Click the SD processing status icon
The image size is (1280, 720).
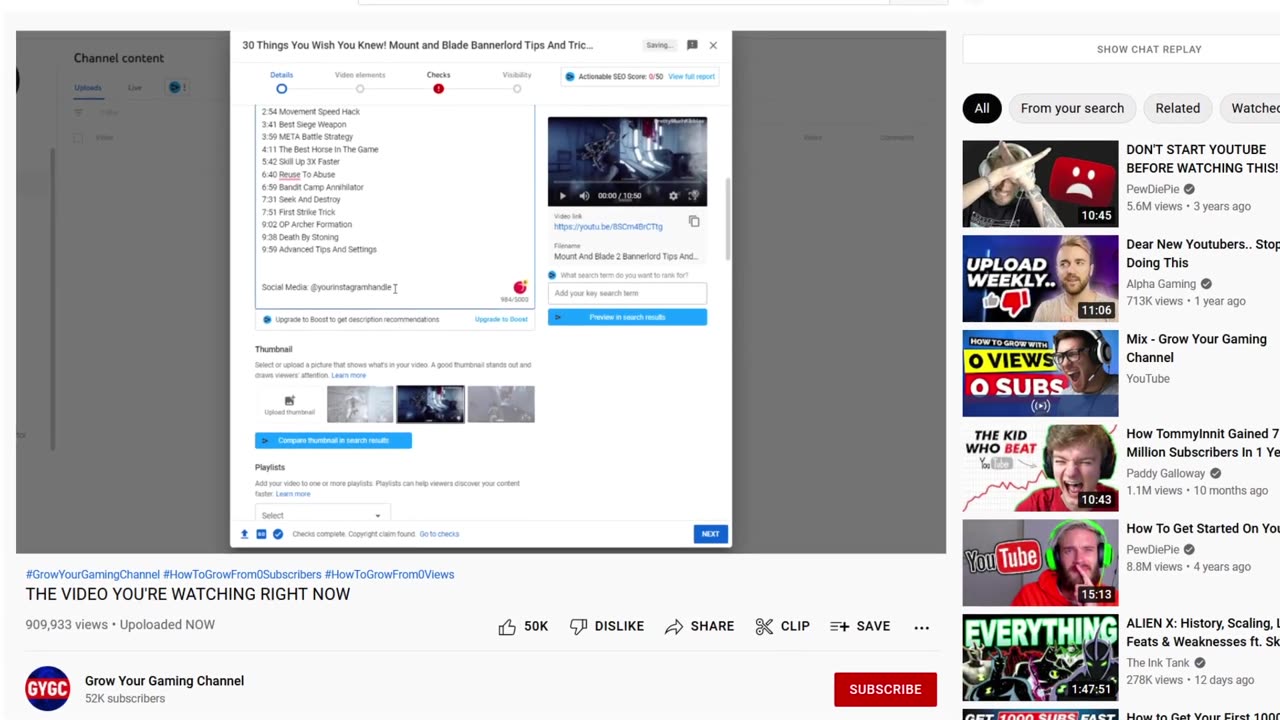(x=261, y=534)
